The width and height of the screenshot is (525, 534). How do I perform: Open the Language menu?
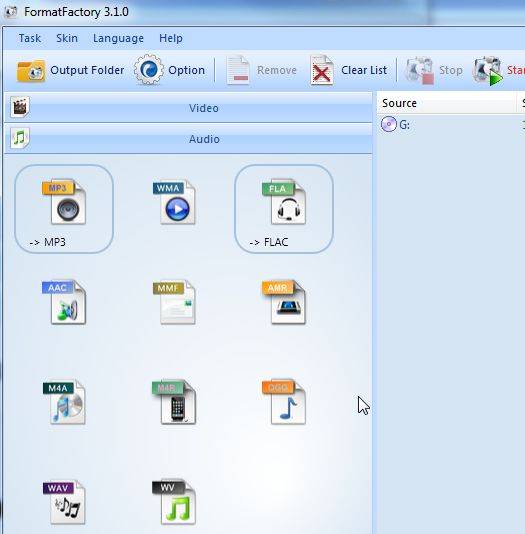[x=118, y=38]
